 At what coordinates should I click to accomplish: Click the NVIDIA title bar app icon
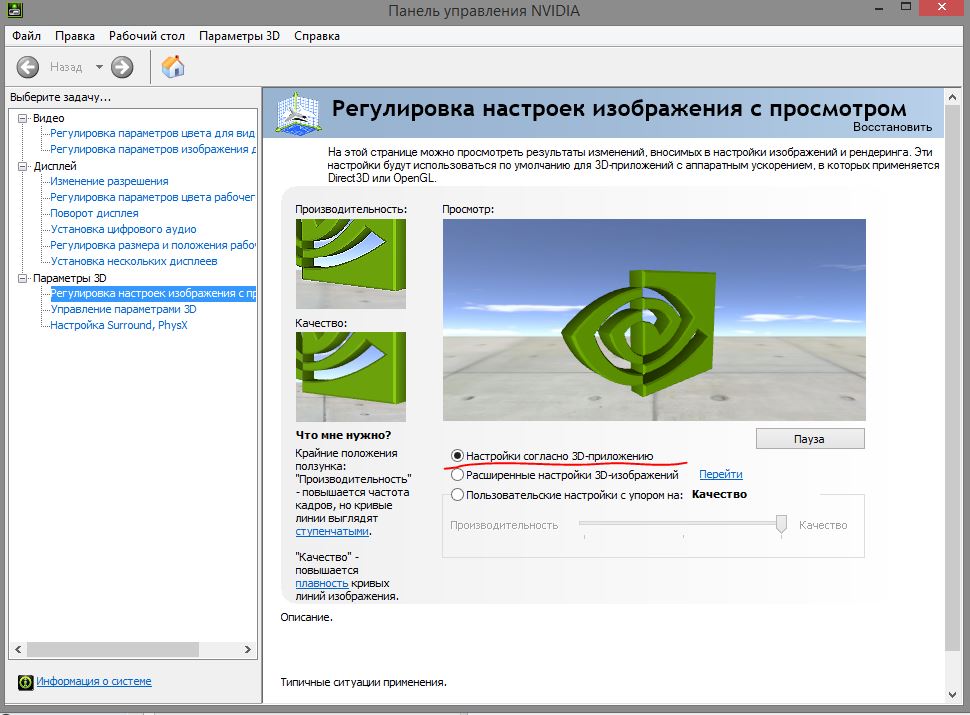click(x=15, y=9)
